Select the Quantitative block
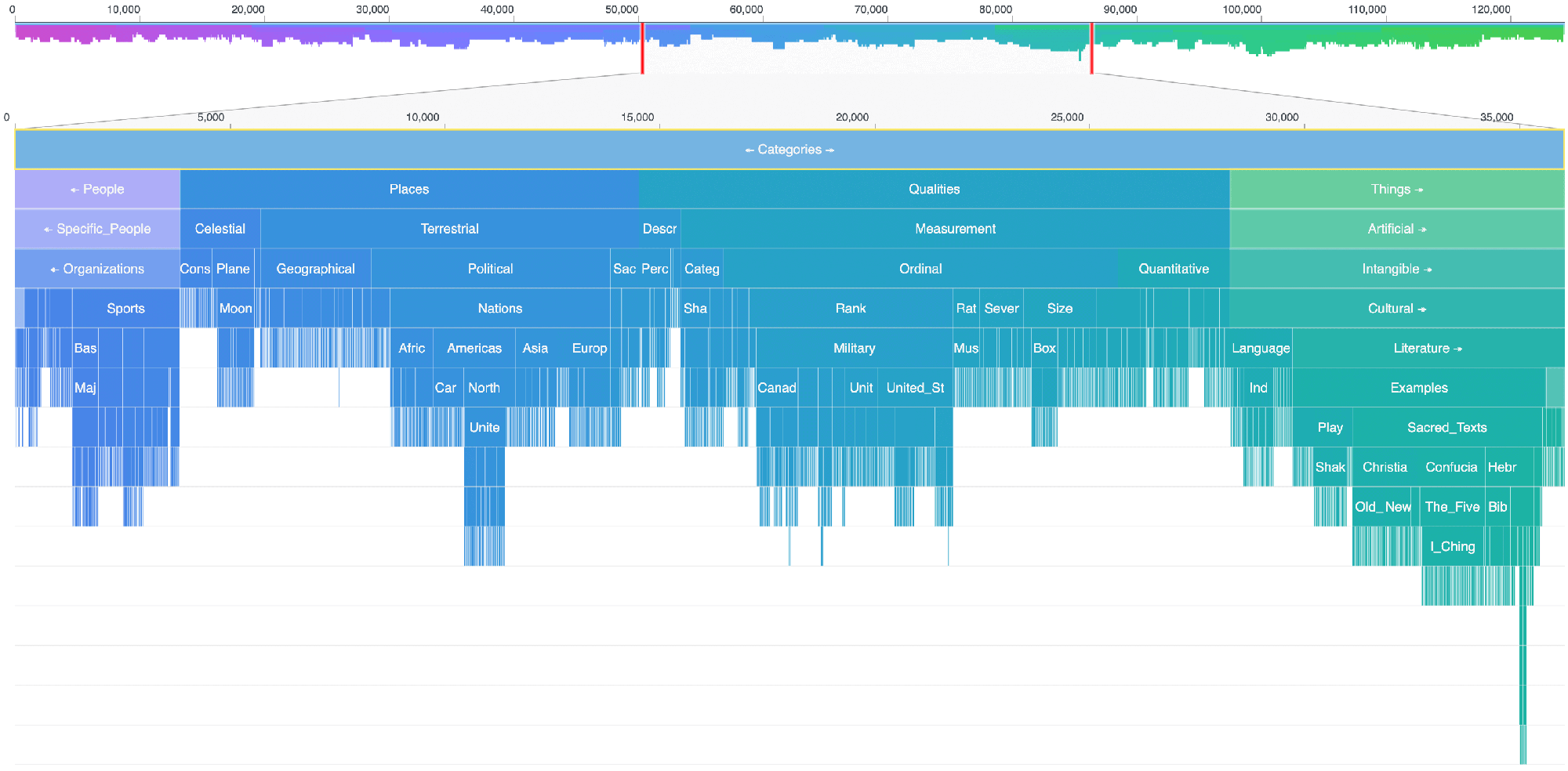This screenshot has height=771, width=1568. (x=1173, y=269)
